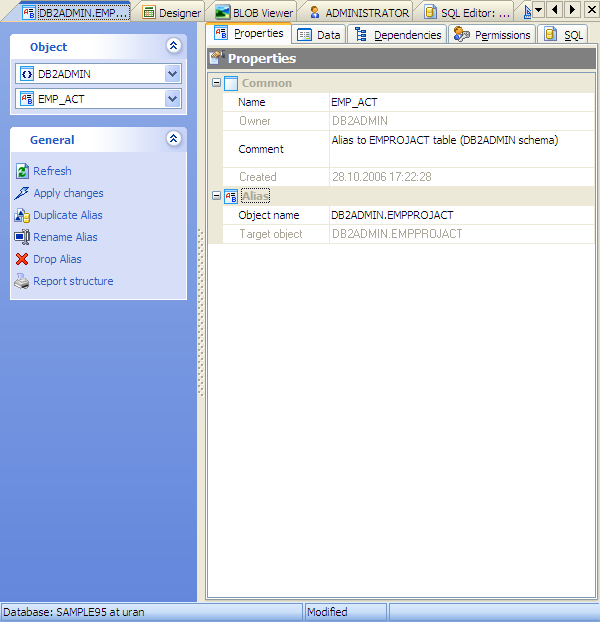Click the Apply changes icon
This screenshot has width=600, height=622.
point(22,193)
